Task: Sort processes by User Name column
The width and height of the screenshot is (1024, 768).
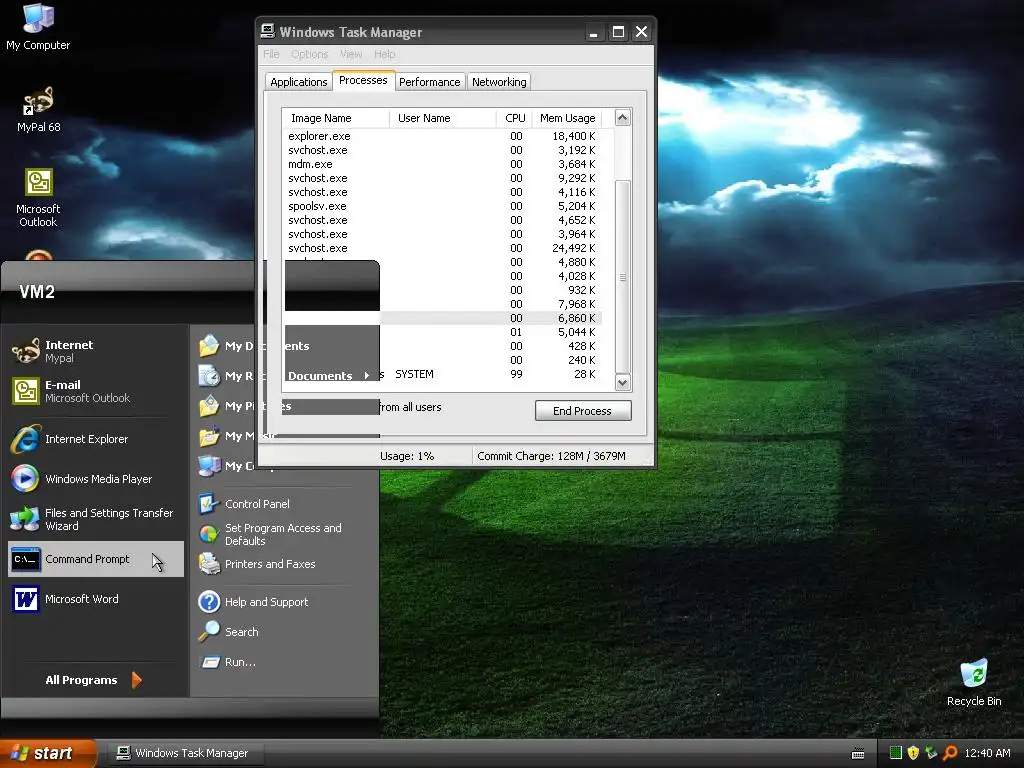Action: pos(443,118)
